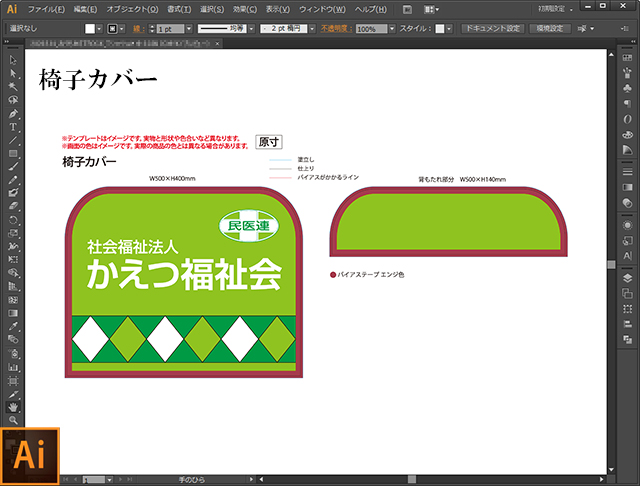Select the Width tool
Viewport: 640px width, 486px height.
click(13, 246)
